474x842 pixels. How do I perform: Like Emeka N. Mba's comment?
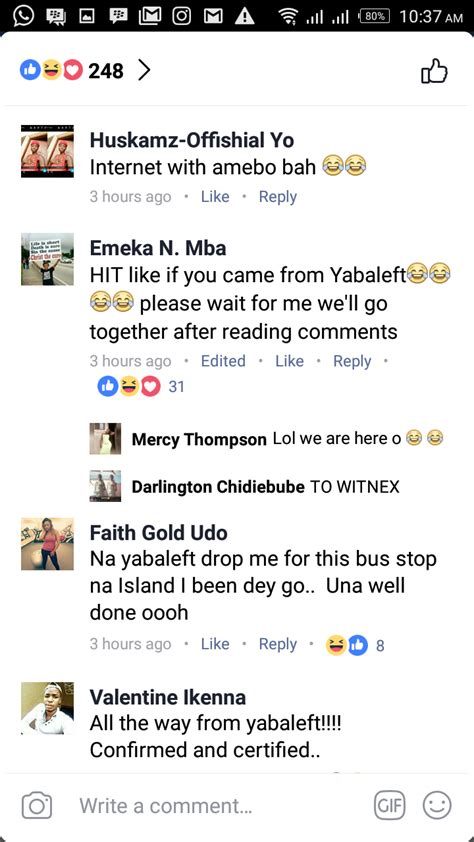[289, 361]
